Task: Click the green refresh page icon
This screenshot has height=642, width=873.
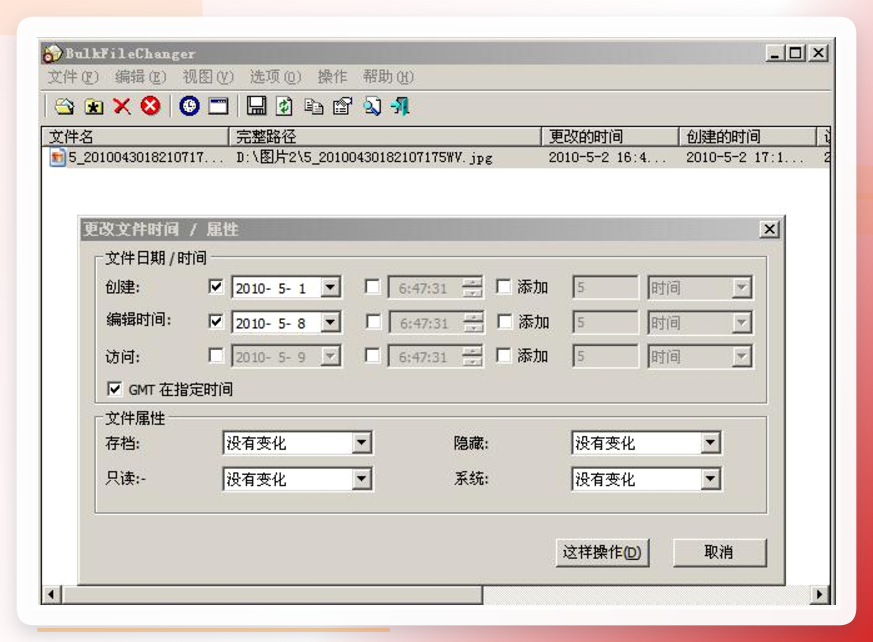Action: click(285, 106)
